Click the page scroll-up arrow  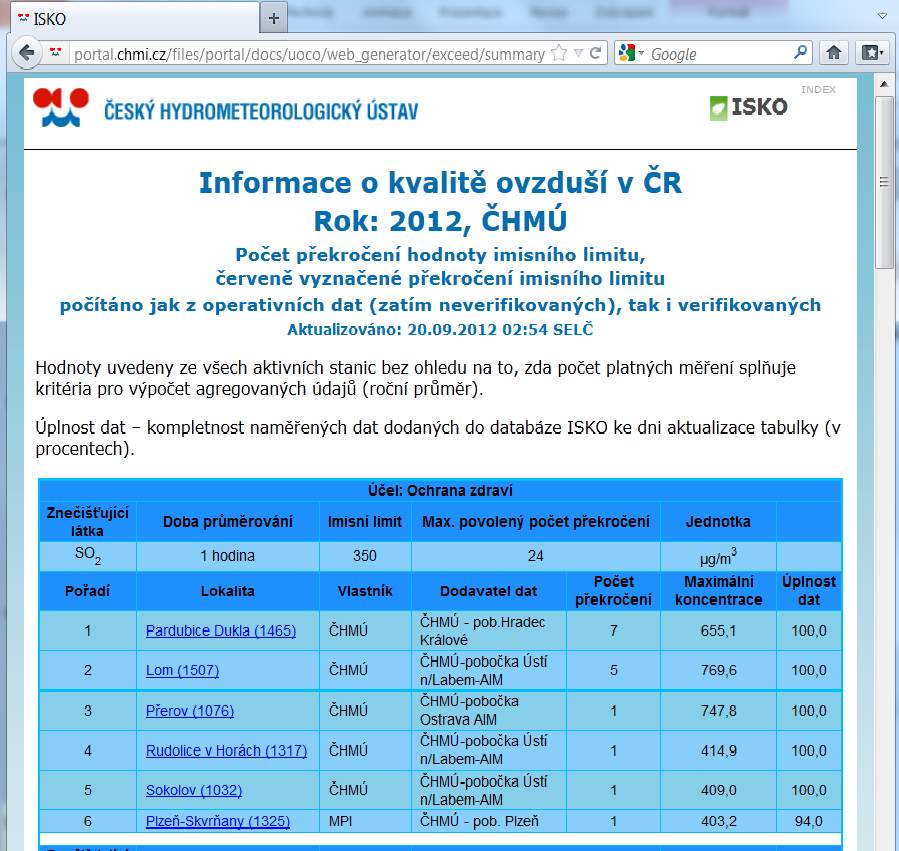(x=884, y=85)
